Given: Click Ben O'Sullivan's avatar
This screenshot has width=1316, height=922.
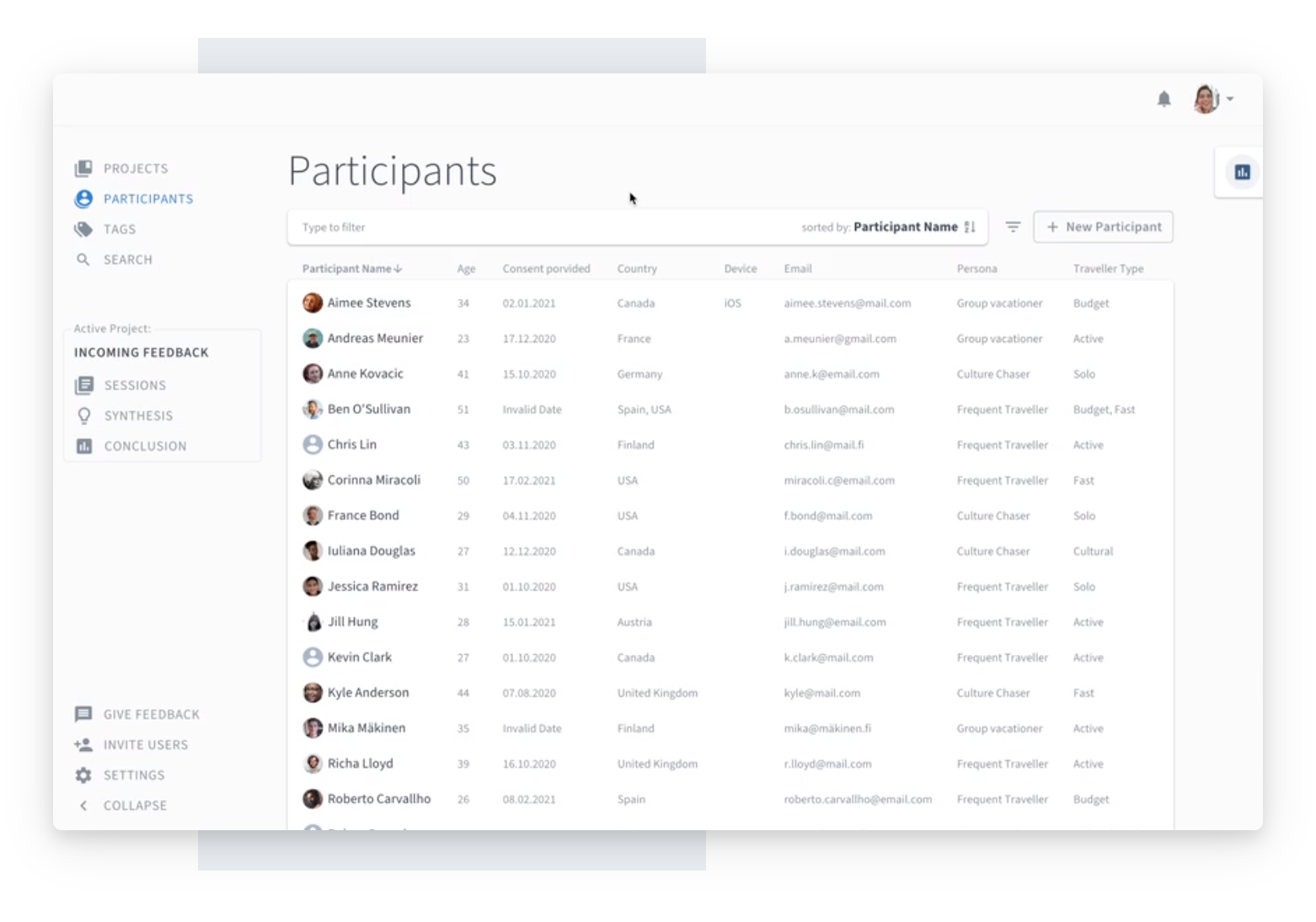Looking at the screenshot, I should (313, 409).
